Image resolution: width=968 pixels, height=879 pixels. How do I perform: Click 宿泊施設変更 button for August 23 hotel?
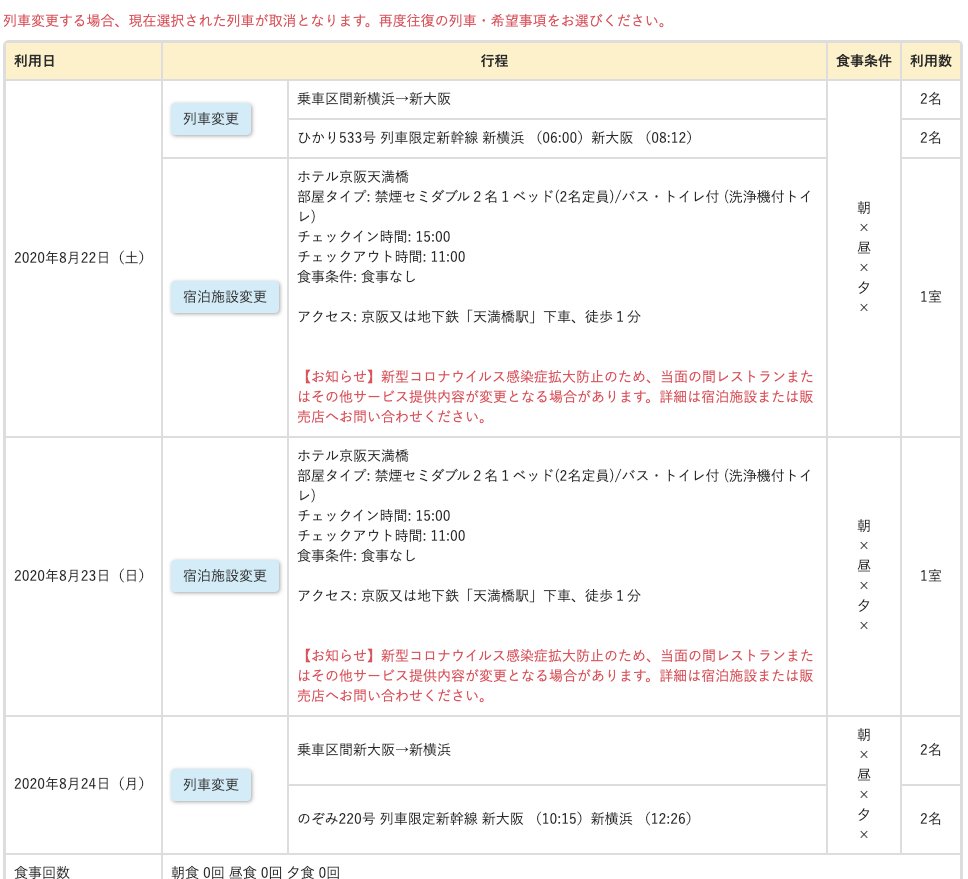225,576
